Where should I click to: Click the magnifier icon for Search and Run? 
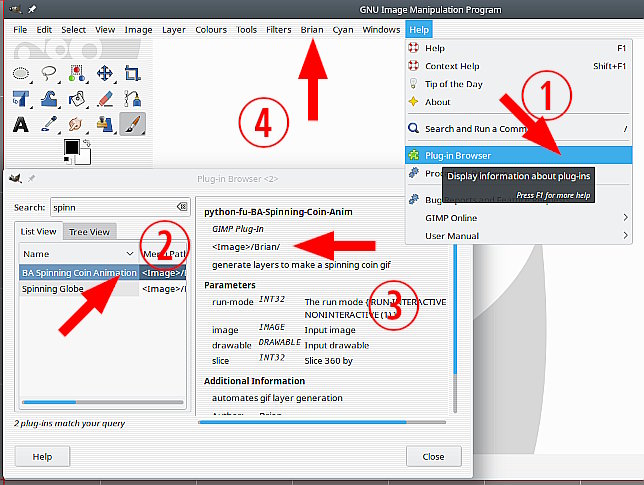coord(414,128)
